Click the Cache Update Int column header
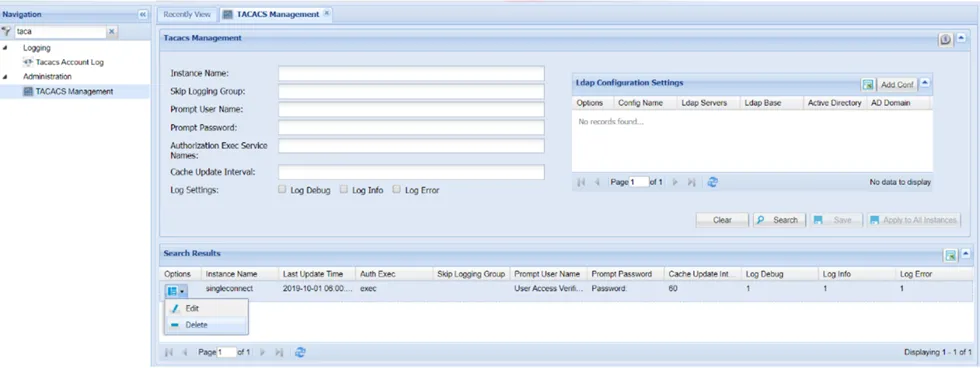Screen dimensions: 980x368 click(702, 274)
